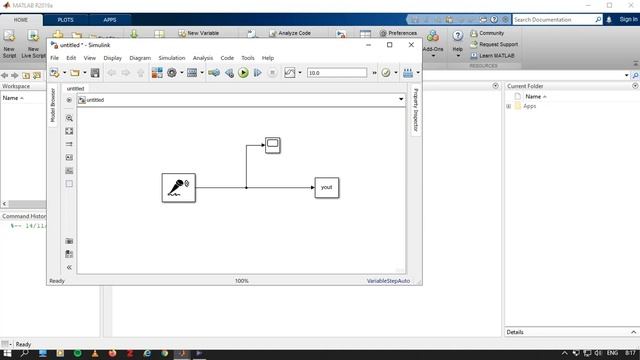Open New Model dropdown arrow
The width and height of the screenshot is (640, 360).
pyautogui.click(x=64, y=73)
